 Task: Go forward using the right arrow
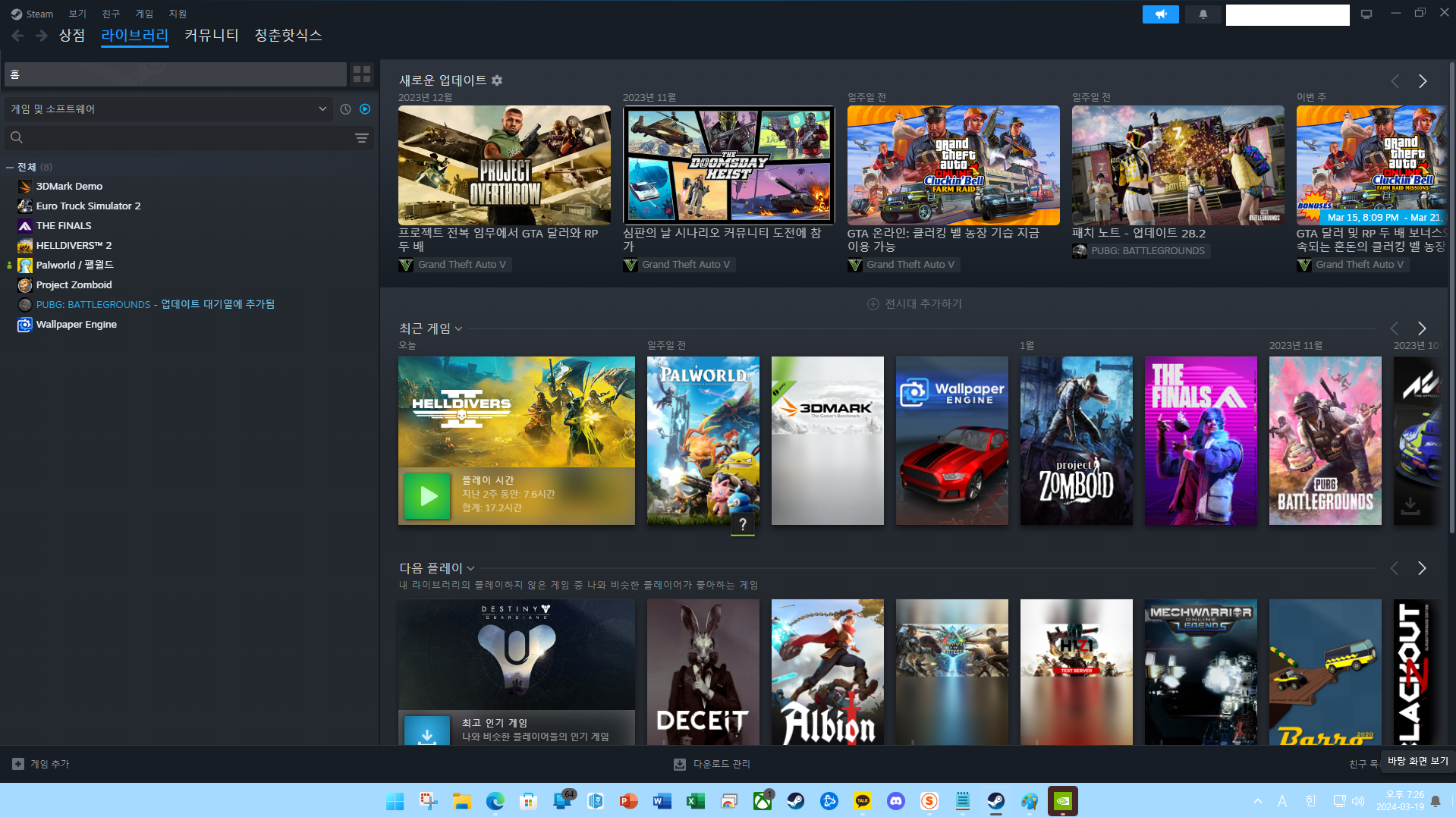[x=42, y=36]
